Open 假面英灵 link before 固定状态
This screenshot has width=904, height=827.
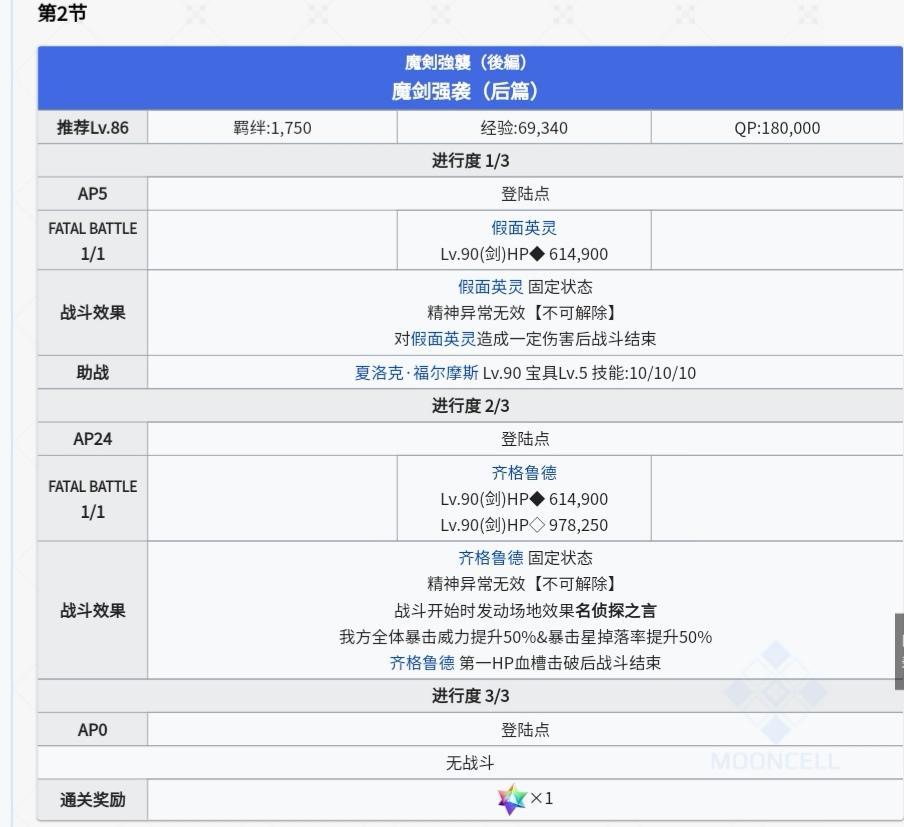(x=491, y=287)
